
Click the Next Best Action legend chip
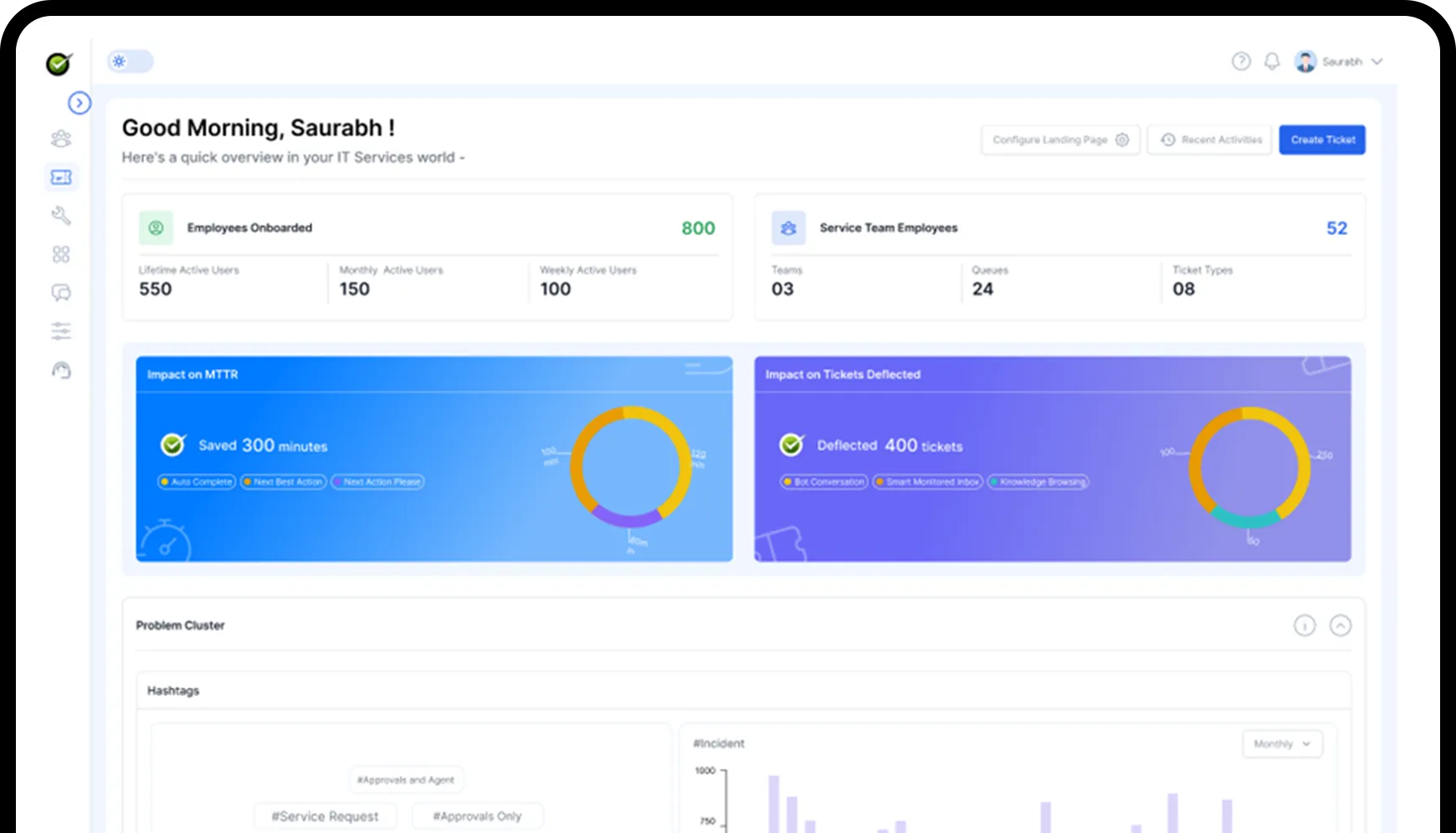pos(283,482)
